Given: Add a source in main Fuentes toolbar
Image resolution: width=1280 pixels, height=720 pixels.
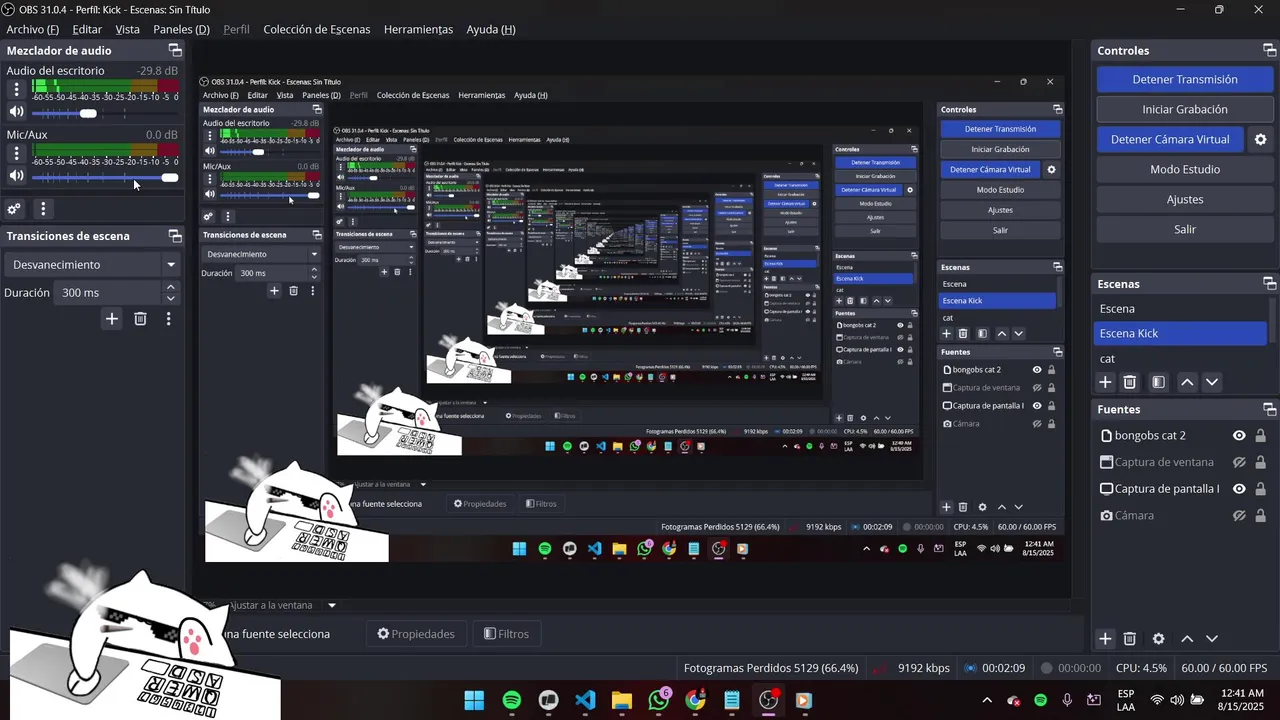Looking at the screenshot, I should [1105, 639].
